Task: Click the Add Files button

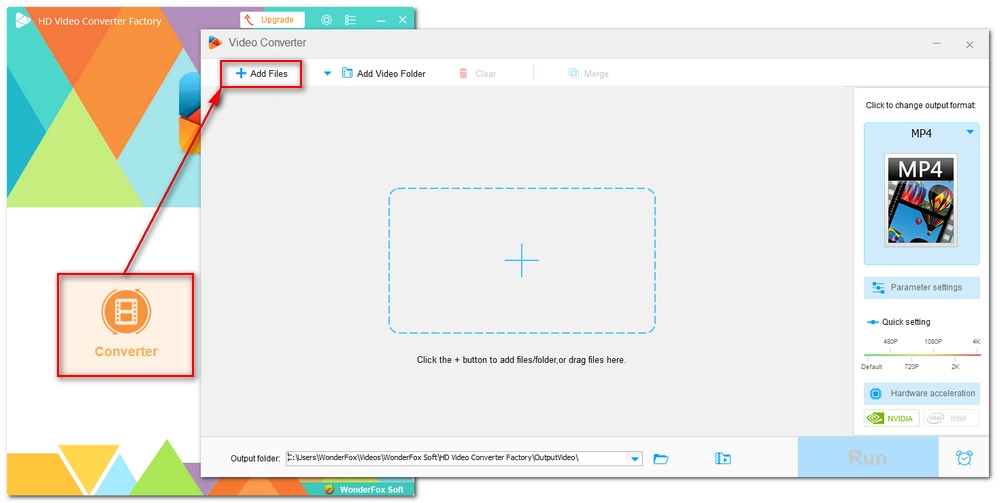Action: (261, 73)
